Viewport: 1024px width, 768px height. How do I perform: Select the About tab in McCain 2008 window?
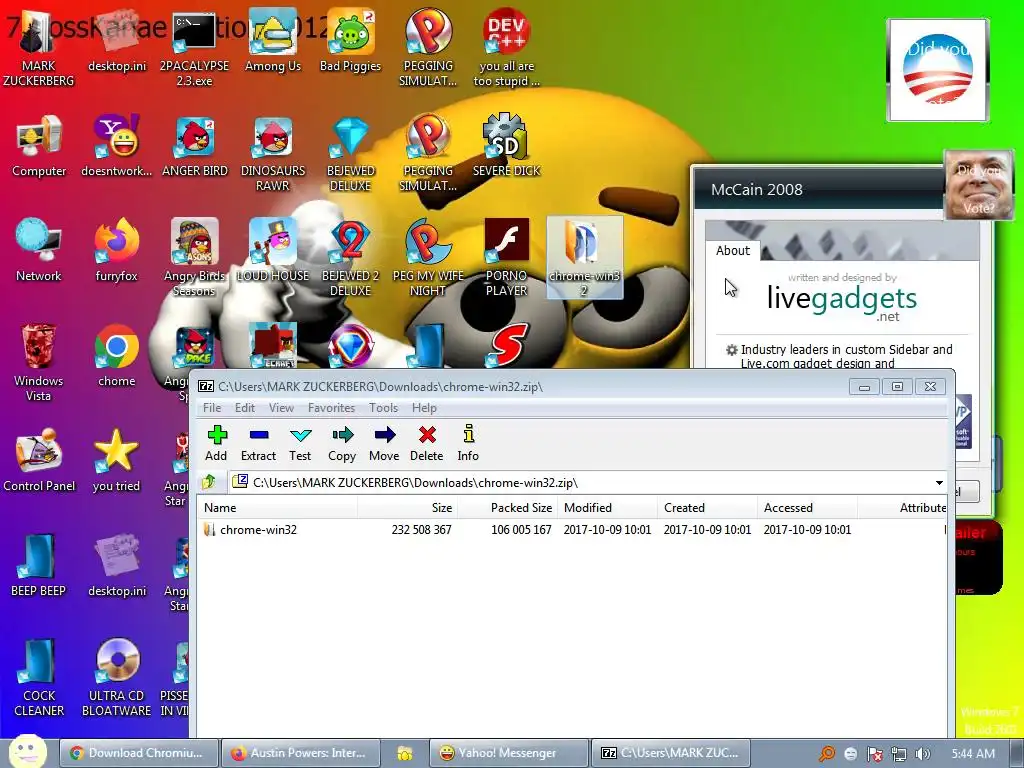pyautogui.click(x=733, y=250)
